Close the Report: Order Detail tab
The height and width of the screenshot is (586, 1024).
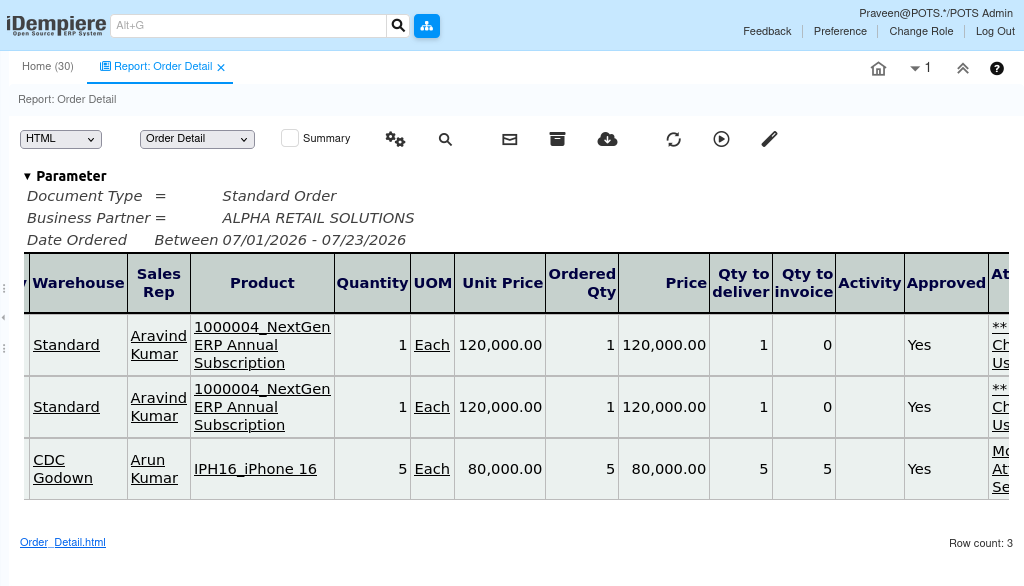click(x=221, y=67)
